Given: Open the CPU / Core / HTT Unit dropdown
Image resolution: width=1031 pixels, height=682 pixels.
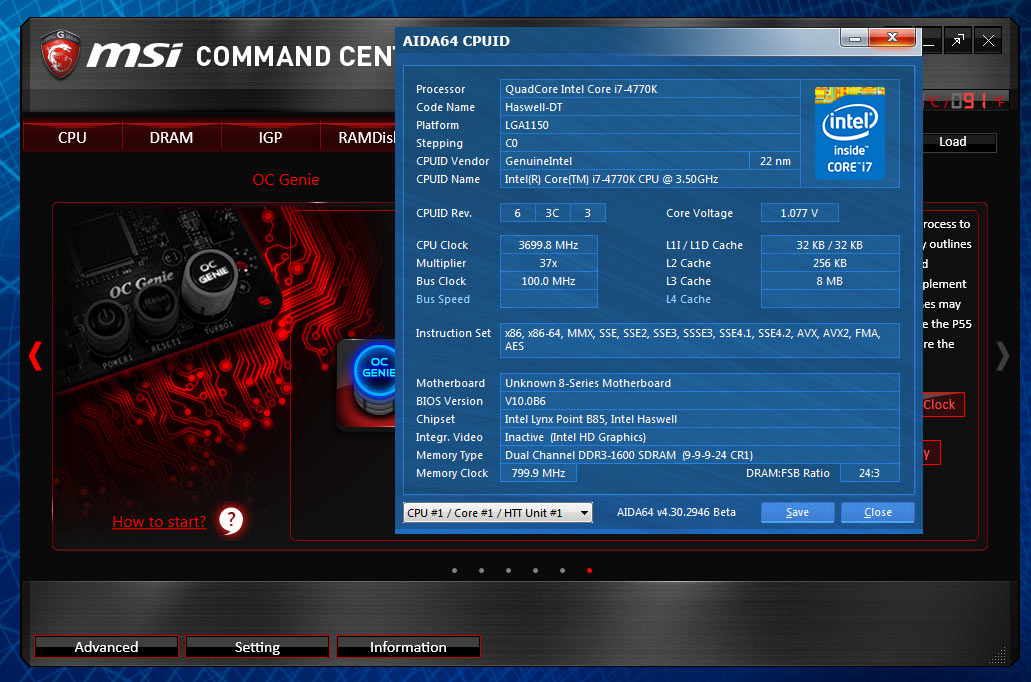Looking at the screenshot, I should [498, 513].
